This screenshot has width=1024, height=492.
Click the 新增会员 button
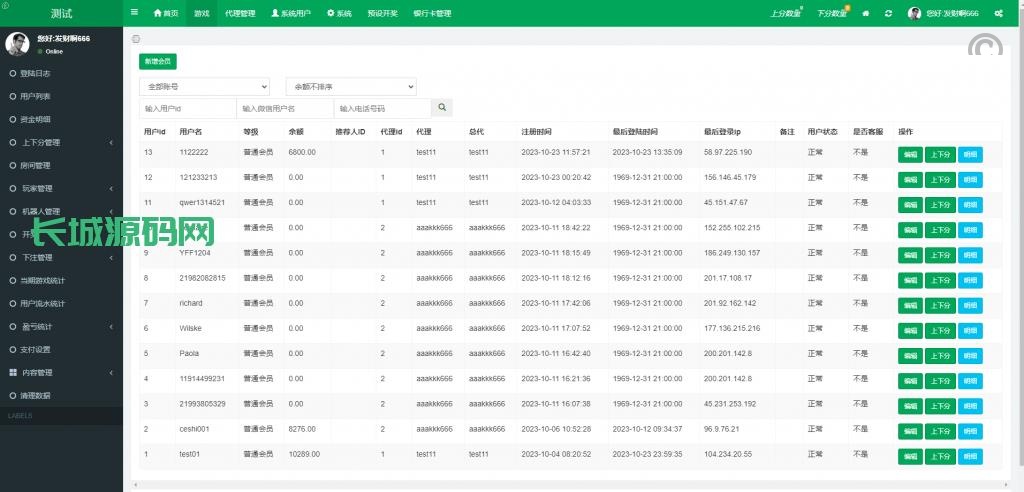[x=156, y=61]
